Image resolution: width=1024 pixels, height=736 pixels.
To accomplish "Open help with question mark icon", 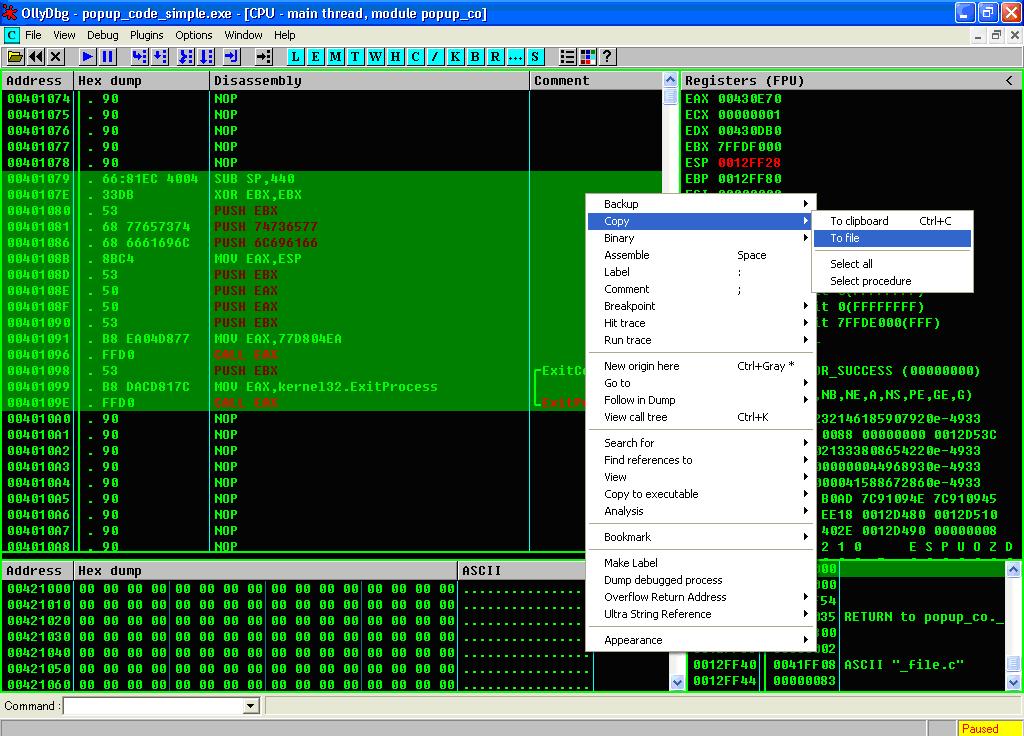I will (607, 57).
